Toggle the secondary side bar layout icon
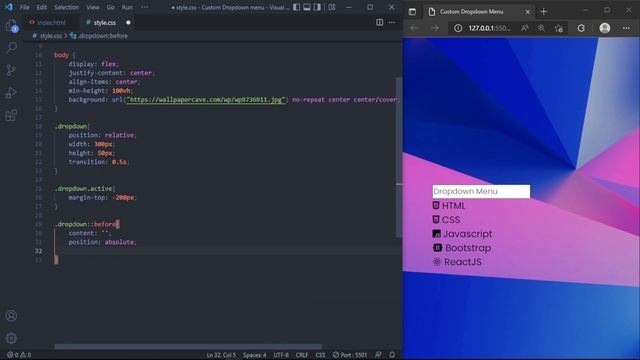Image resolution: width=640 pixels, height=360 pixels. (317, 7)
